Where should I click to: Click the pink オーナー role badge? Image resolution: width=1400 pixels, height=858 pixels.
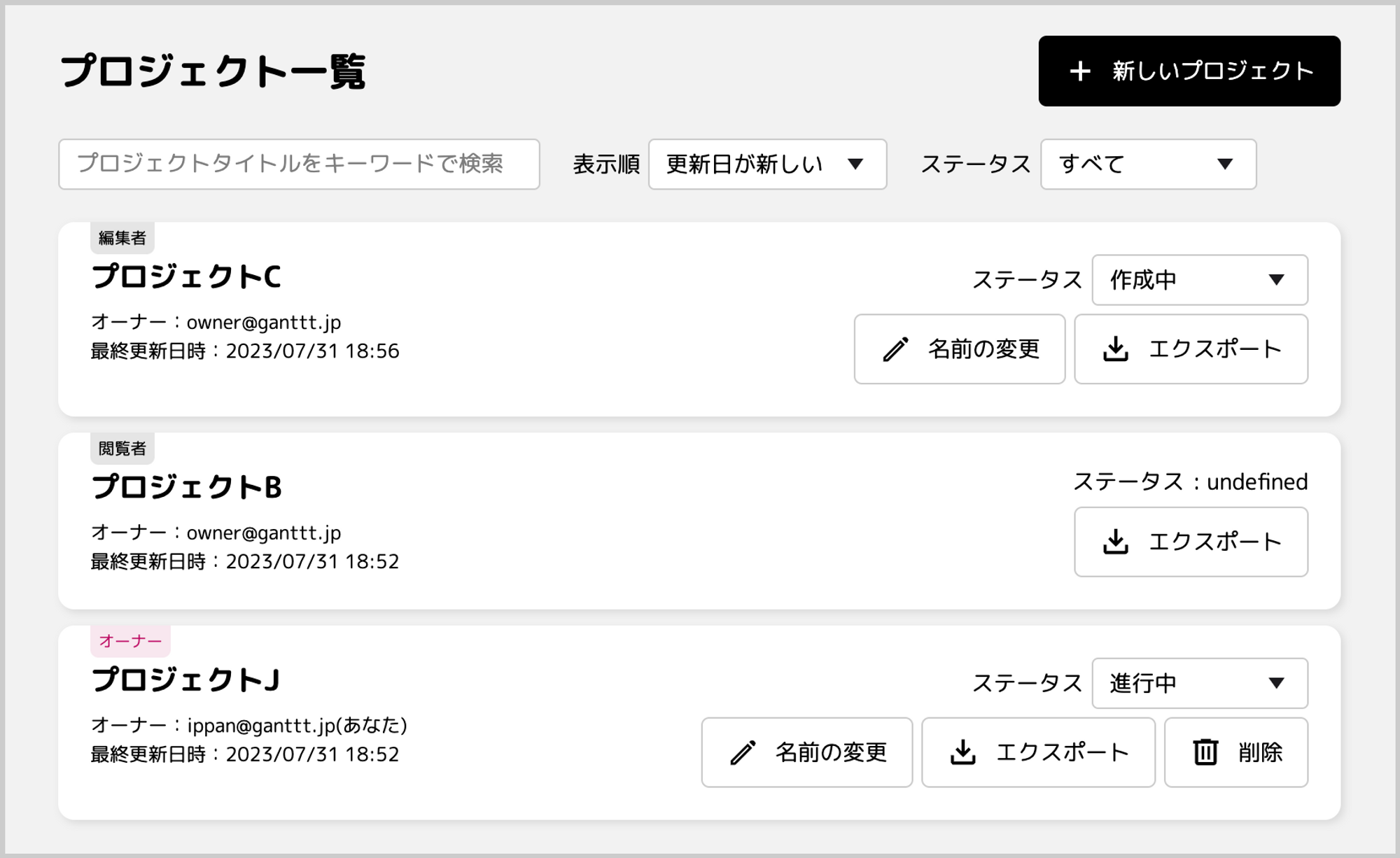coord(130,641)
